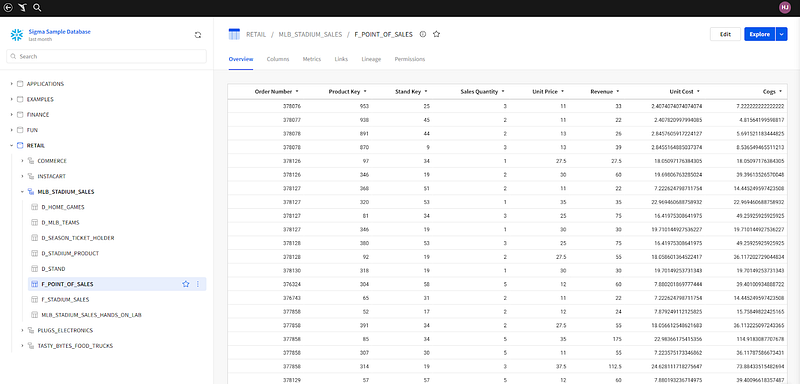Click the APPLICATIONS database icon
The height and width of the screenshot is (384, 800).
pyautogui.click(x=20, y=84)
